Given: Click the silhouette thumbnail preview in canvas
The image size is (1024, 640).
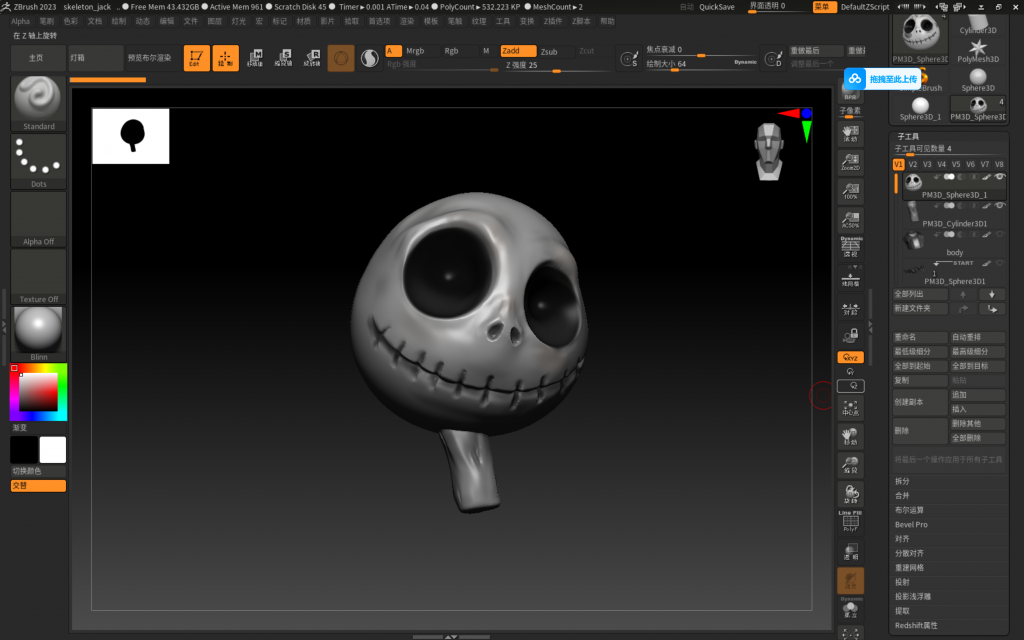Looking at the screenshot, I should tap(131, 136).
